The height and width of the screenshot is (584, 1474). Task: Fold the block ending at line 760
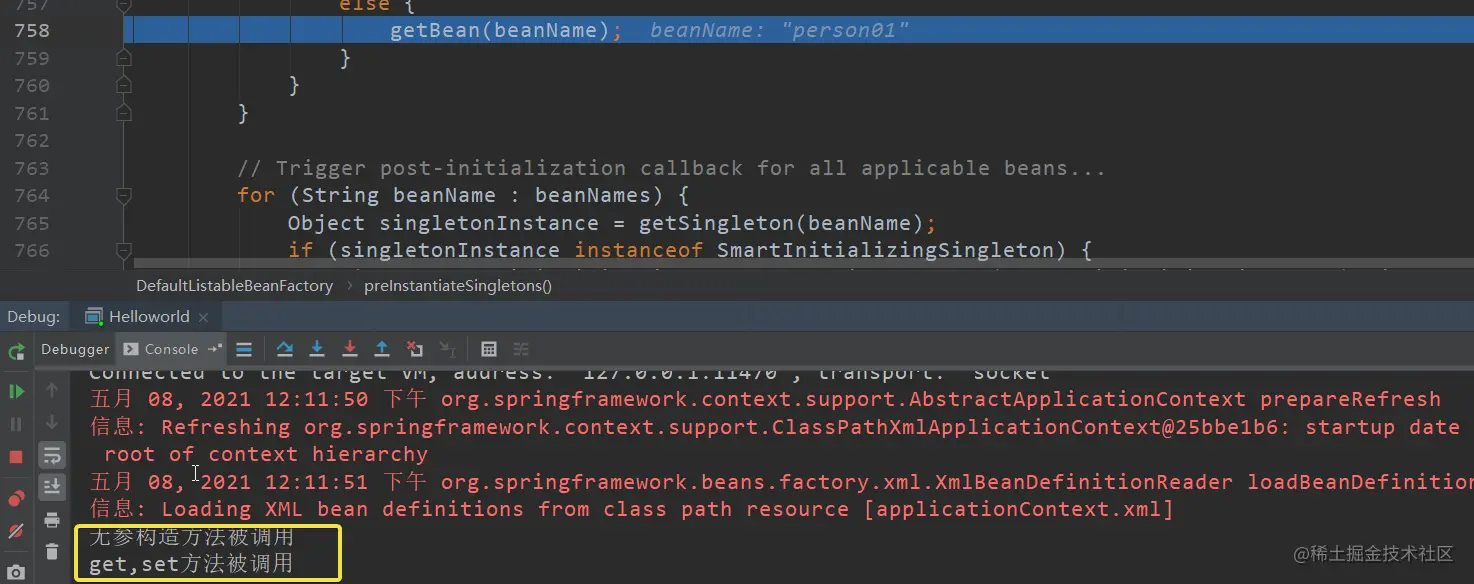point(124,85)
